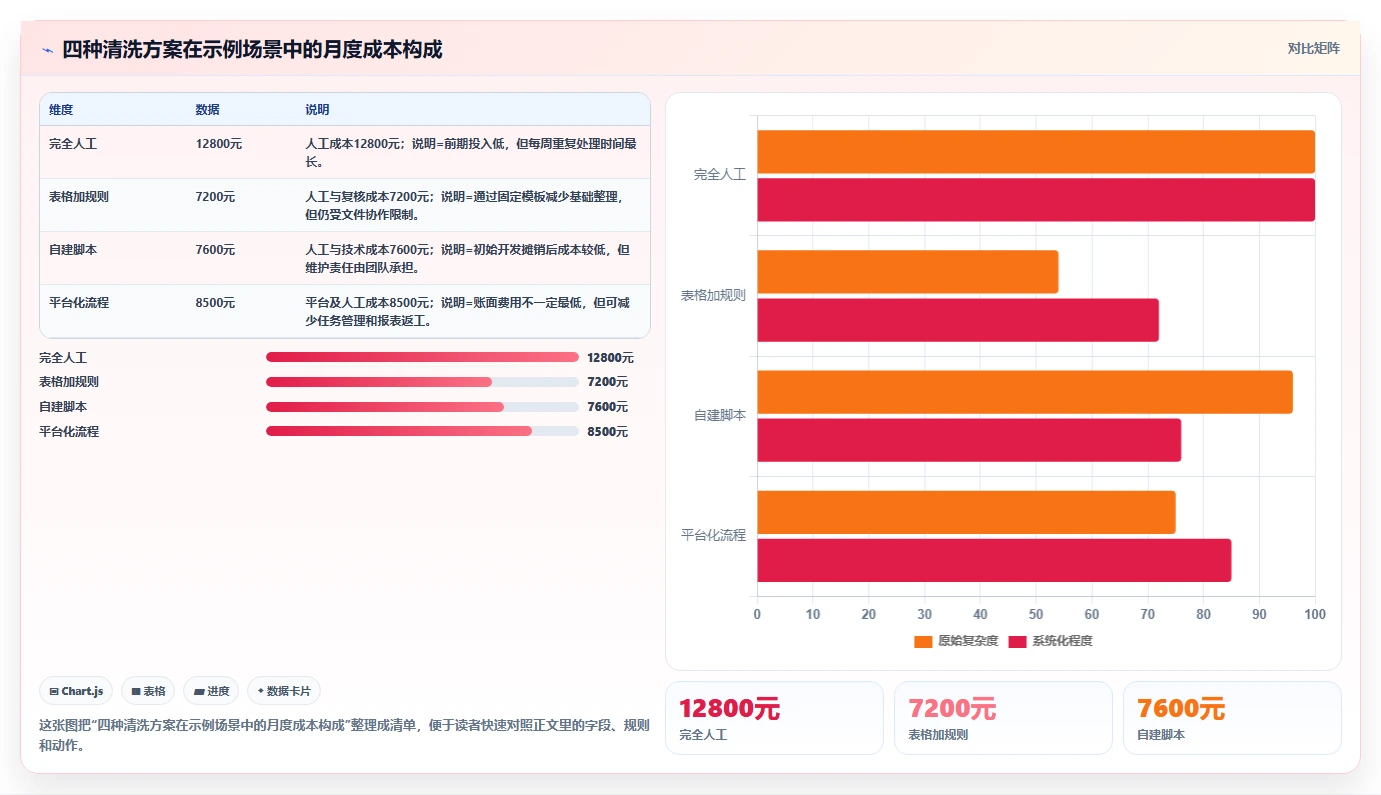Select the 表格加规则 table row name

pyautogui.click(x=79, y=197)
